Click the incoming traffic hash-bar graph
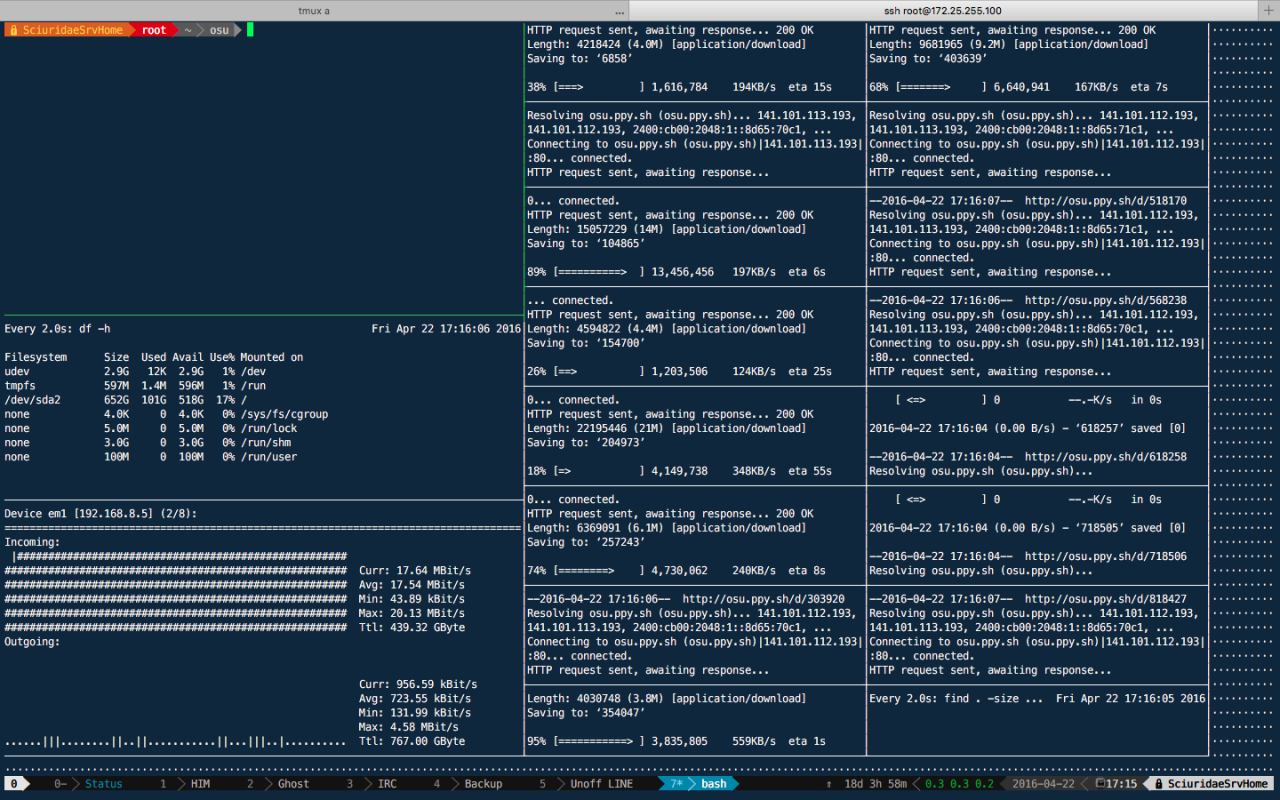Screen dimensions: 1280x800 pos(175,592)
